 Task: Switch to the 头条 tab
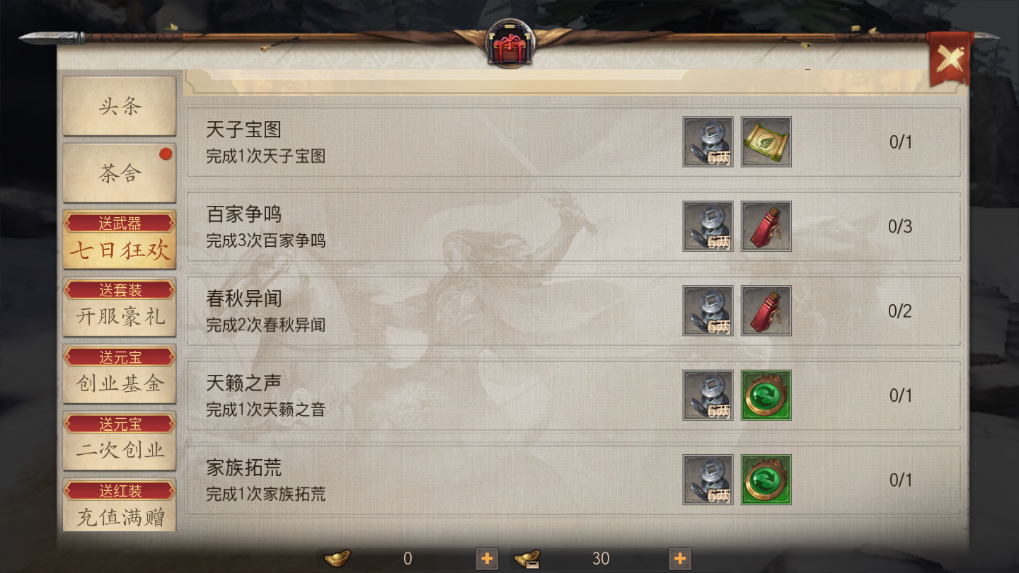coord(120,106)
